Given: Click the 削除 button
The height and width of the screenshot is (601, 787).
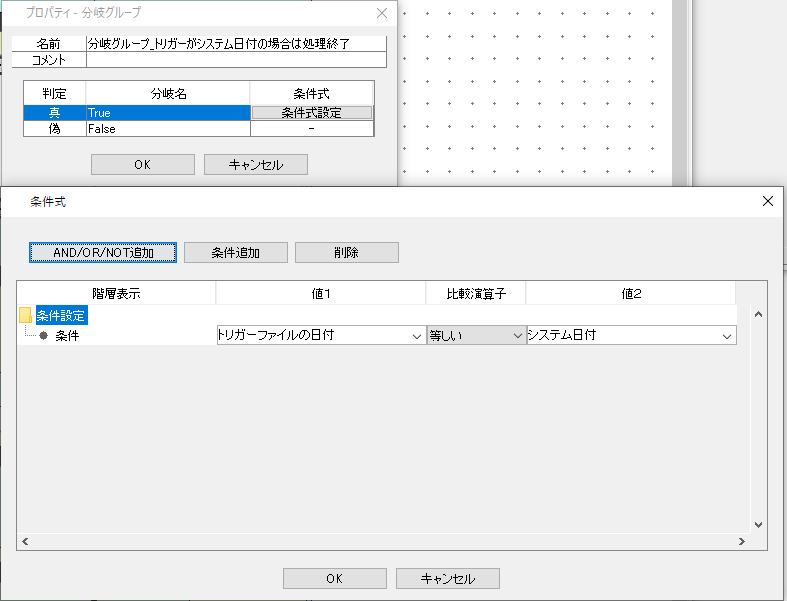Looking at the screenshot, I should [346, 252].
